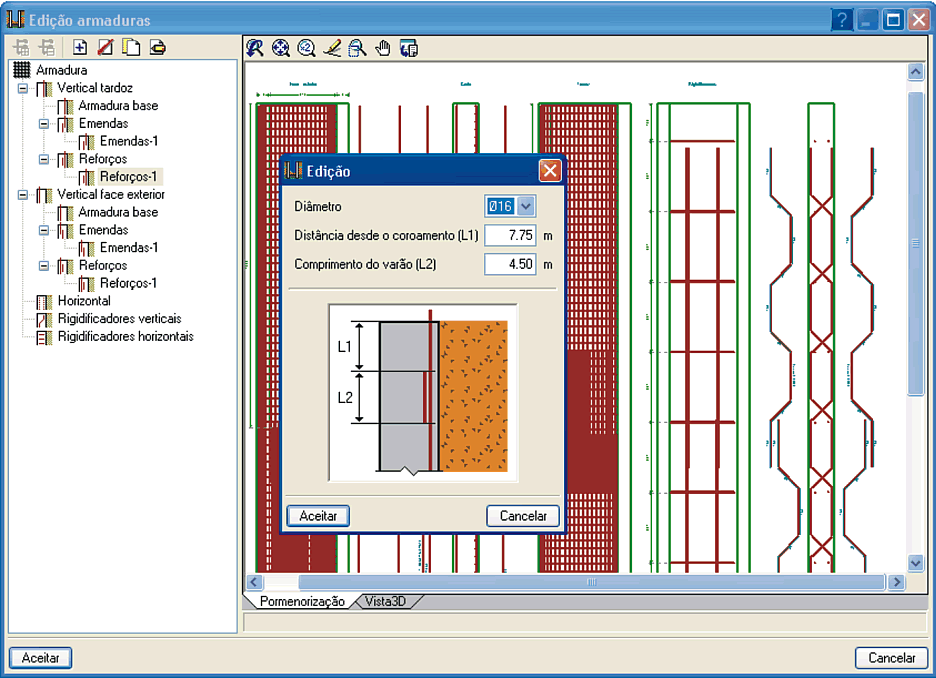Collapse the Vertical tardoz tree node

(x=22, y=89)
